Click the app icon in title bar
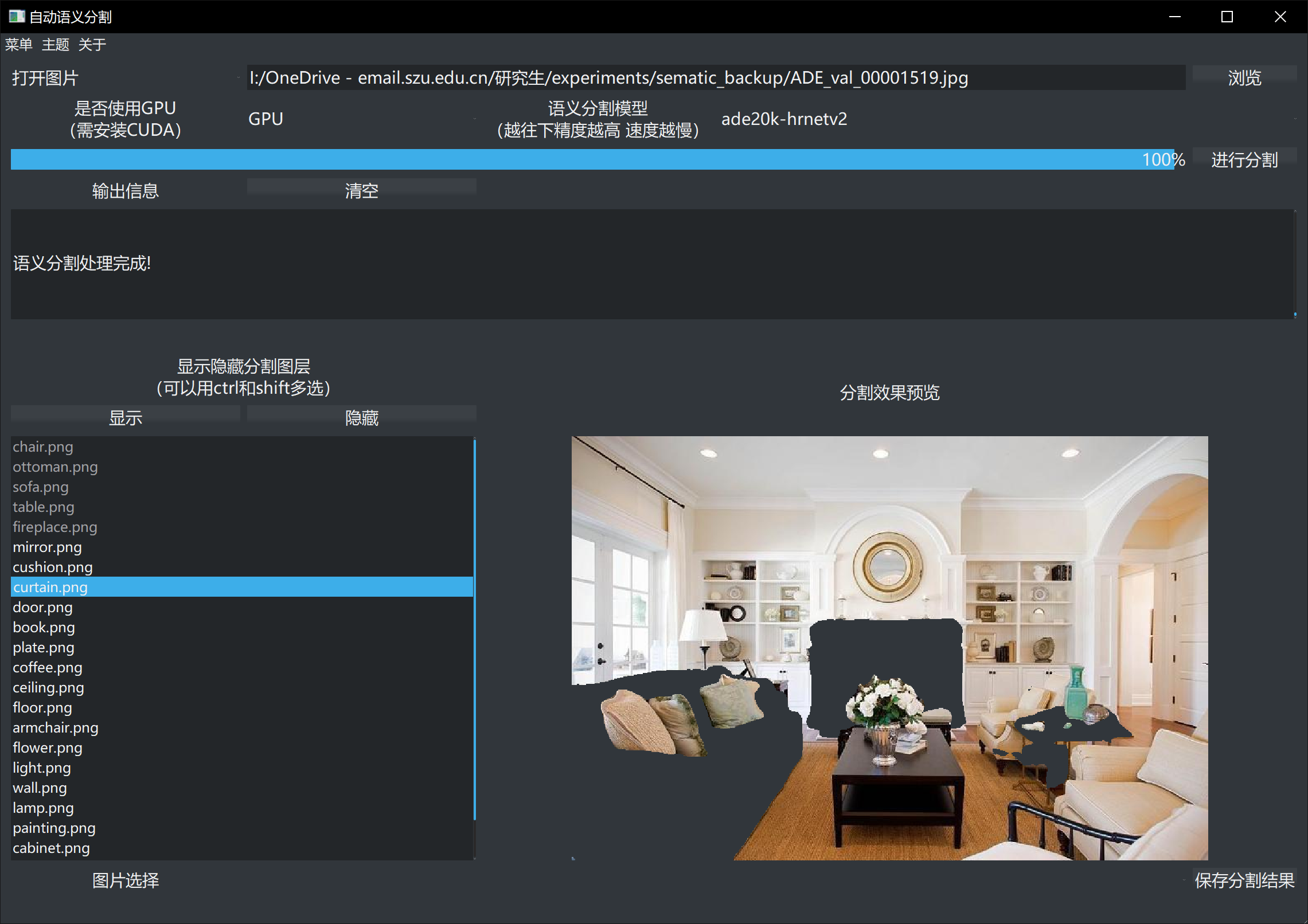This screenshot has height=924, width=1308. coord(16,17)
